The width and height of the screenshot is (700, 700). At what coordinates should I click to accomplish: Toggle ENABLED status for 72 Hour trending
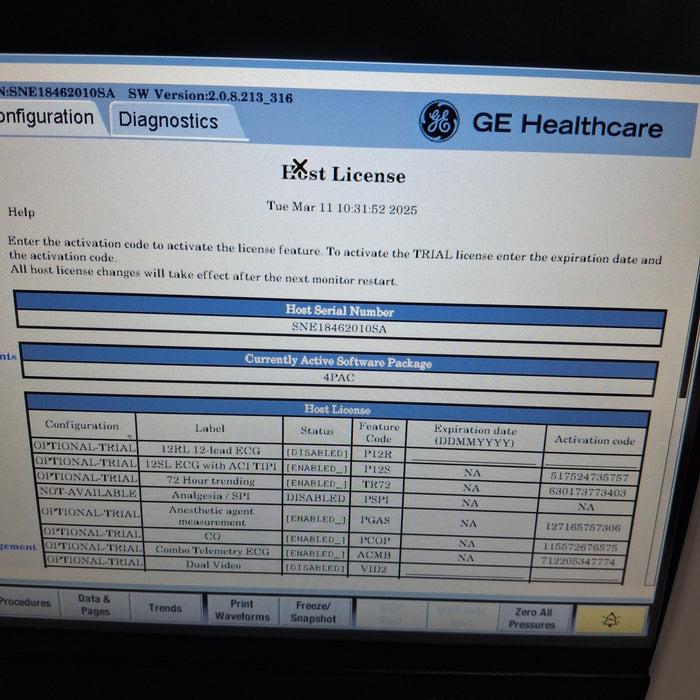pos(316,483)
